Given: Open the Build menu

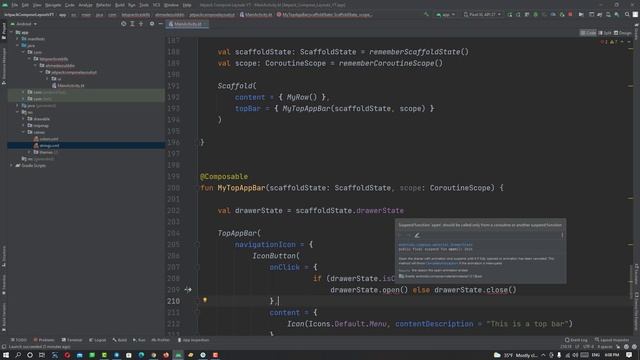Looking at the screenshot, I should tap(120, 5).
